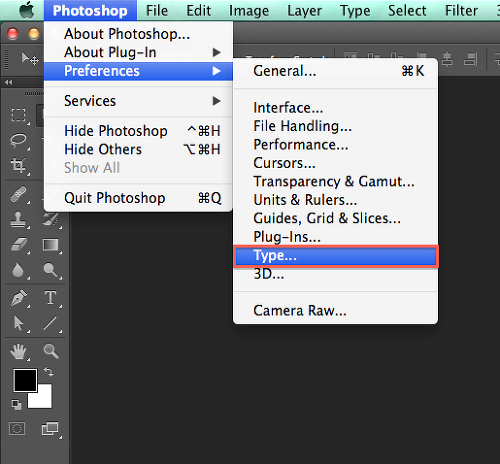Toggle Quick Mask mode
The height and width of the screenshot is (464, 500).
(17, 429)
